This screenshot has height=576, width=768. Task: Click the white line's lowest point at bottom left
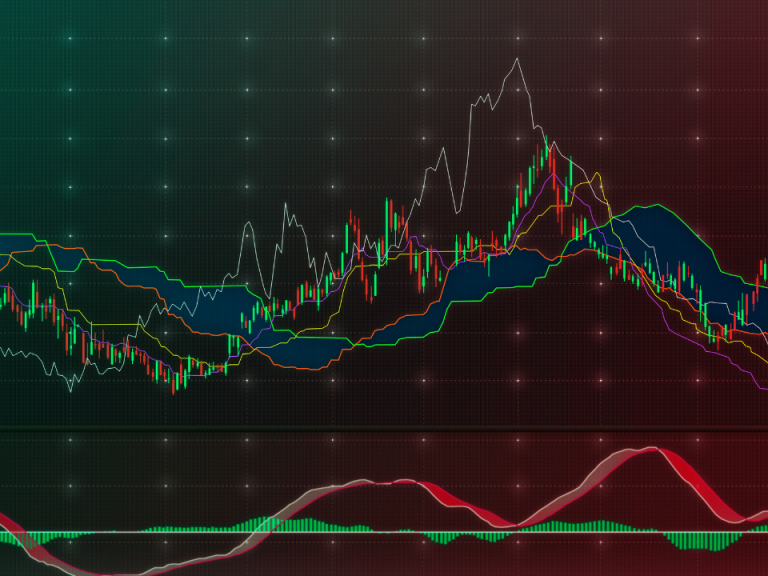[x=70, y=388]
